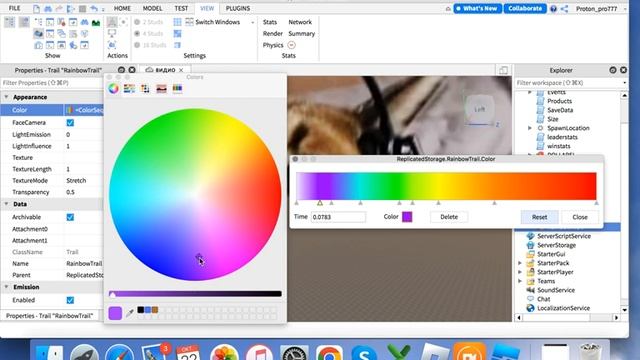Open Safari from the Dock

coord(120,353)
